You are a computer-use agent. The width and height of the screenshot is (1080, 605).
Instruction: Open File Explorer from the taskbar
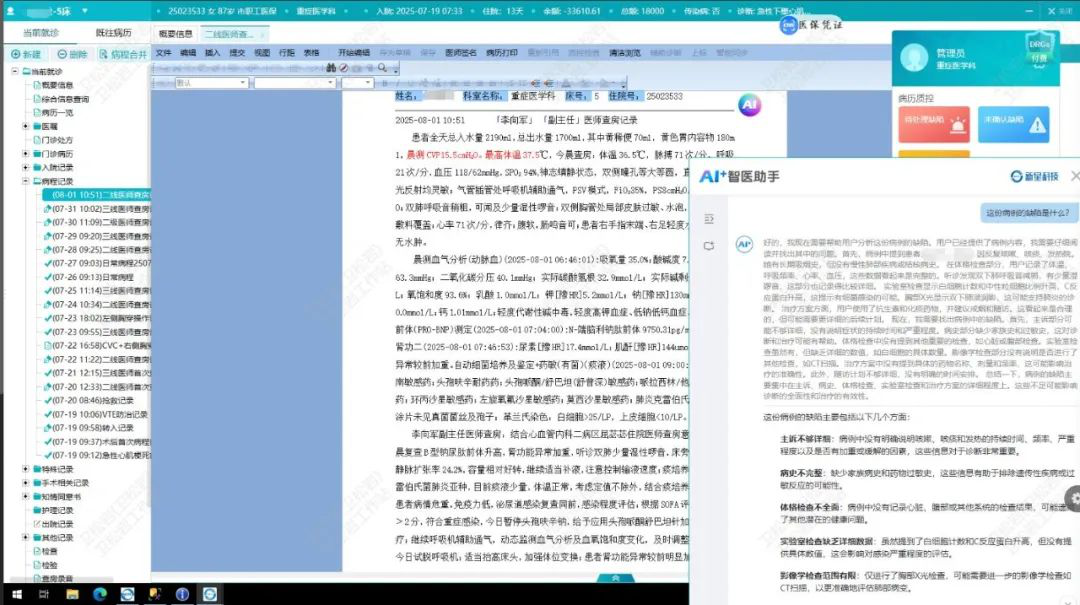pyautogui.click(x=72, y=594)
